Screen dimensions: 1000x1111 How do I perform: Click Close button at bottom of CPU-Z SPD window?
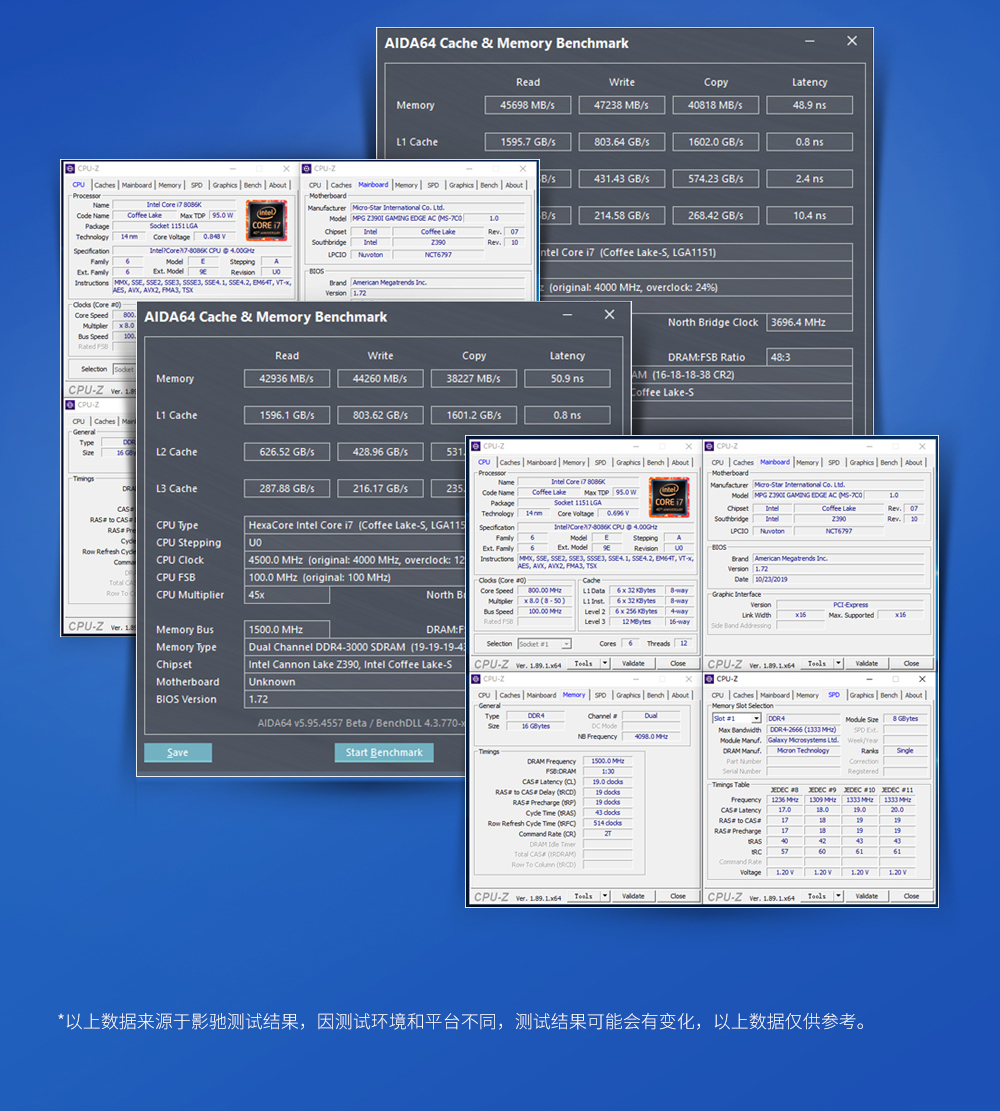click(x=911, y=896)
